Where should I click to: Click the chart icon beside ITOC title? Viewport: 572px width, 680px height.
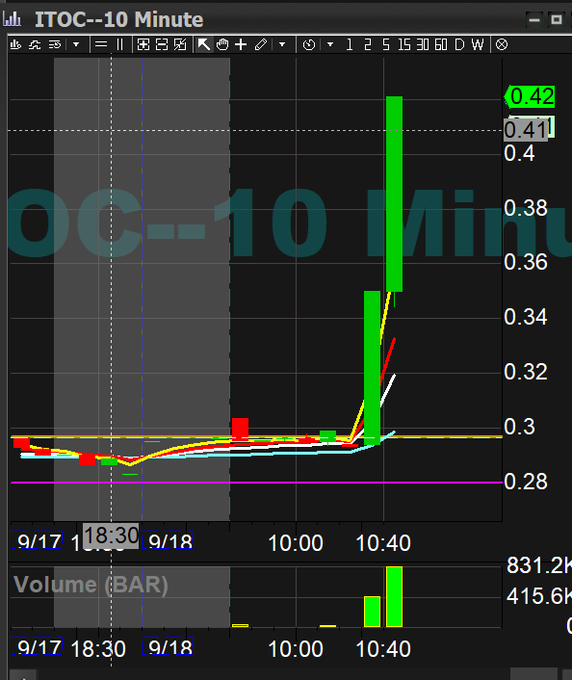coord(12,19)
